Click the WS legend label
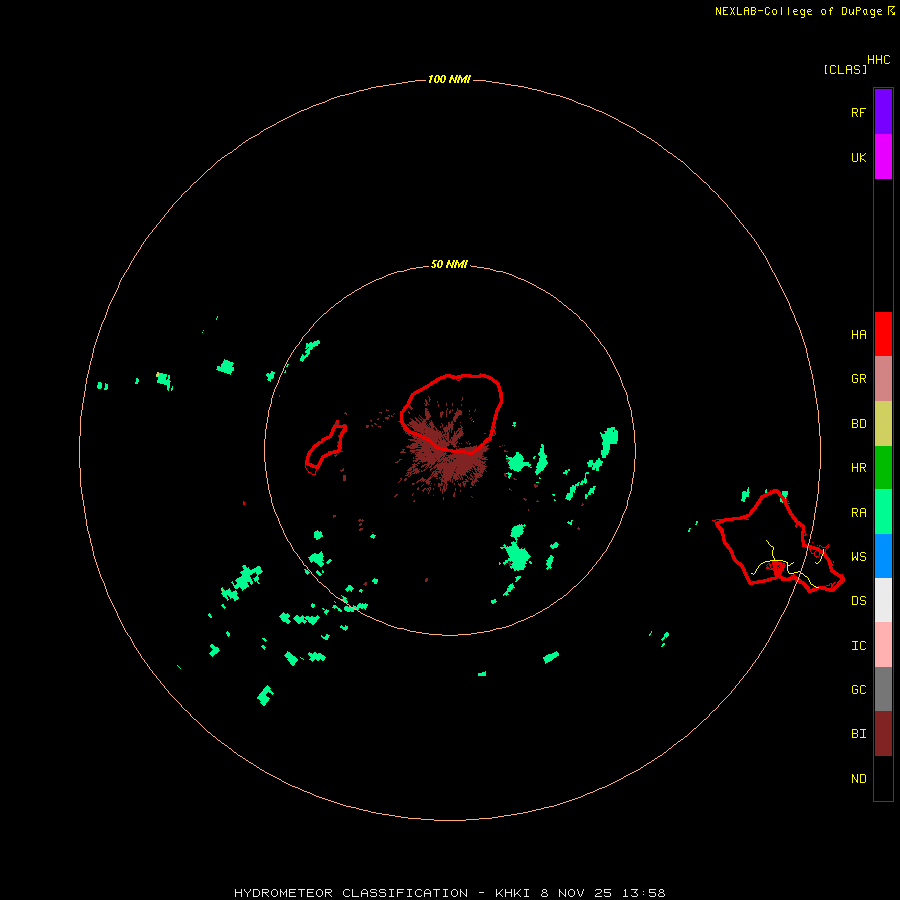This screenshot has width=900, height=900. click(858, 557)
